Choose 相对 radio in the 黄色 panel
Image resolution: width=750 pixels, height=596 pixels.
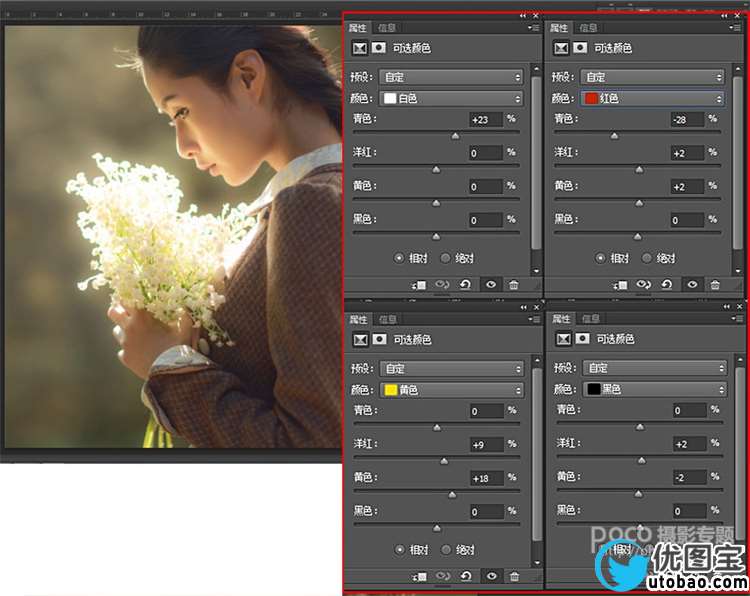pyautogui.click(x=399, y=550)
